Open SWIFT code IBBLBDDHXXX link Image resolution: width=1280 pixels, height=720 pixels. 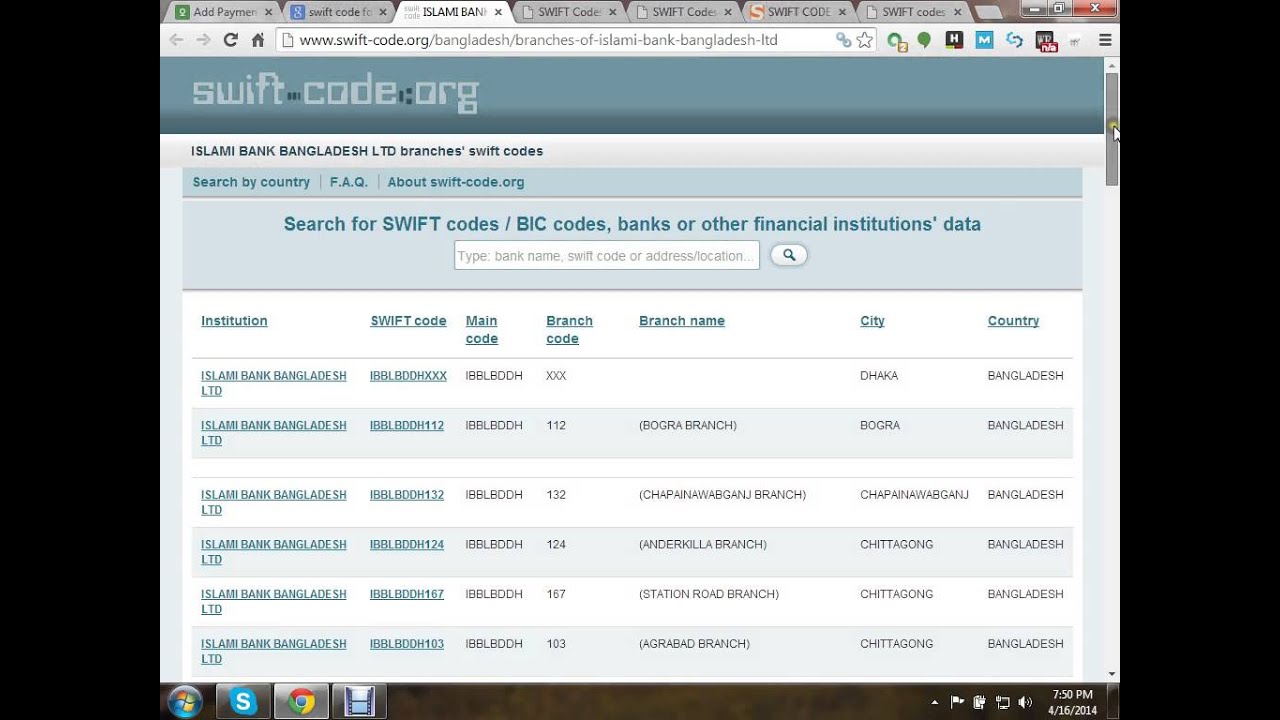point(408,376)
